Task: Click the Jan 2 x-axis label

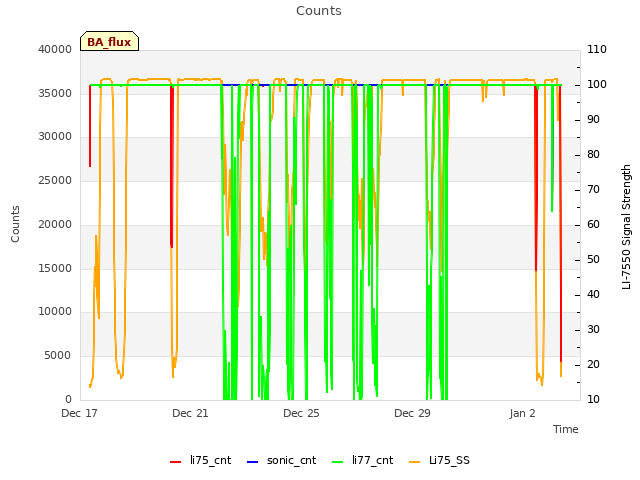Action: (x=522, y=413)
